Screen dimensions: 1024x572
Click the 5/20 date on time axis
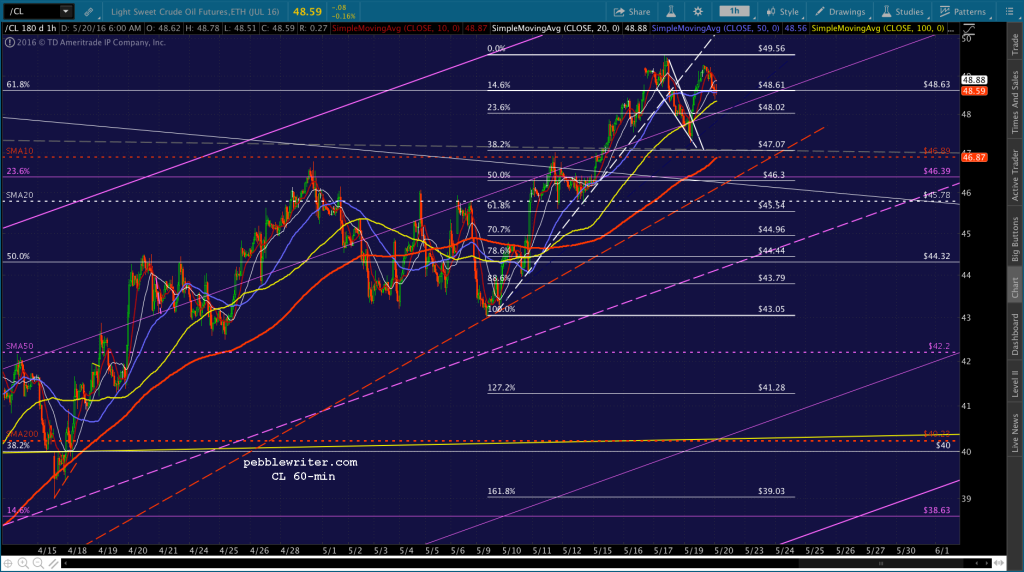[724, 550]
